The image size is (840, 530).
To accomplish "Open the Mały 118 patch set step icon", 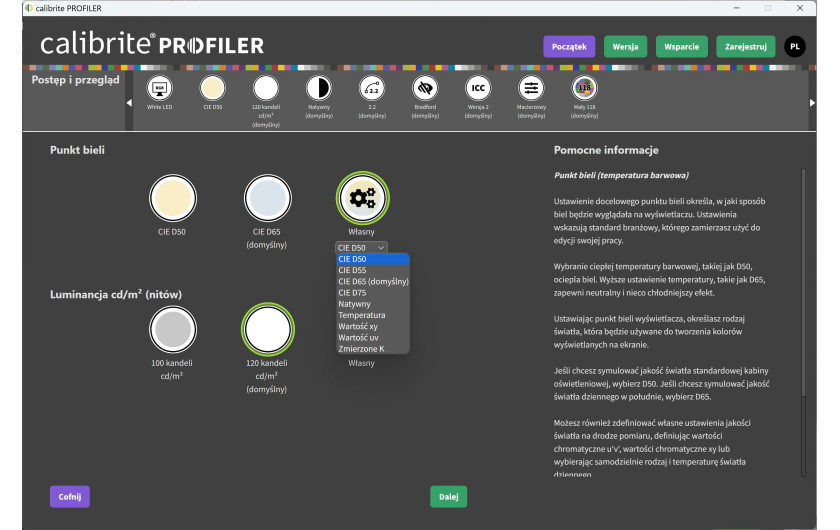I will pos(584,88).
